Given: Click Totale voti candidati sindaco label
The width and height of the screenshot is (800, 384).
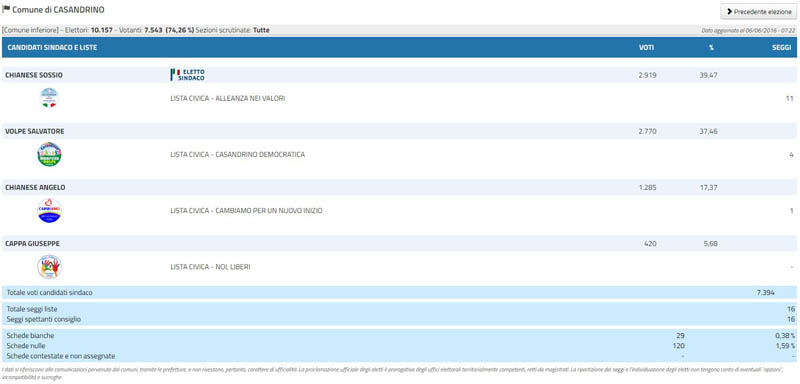Looking at the screenshot, I should 49,293.
